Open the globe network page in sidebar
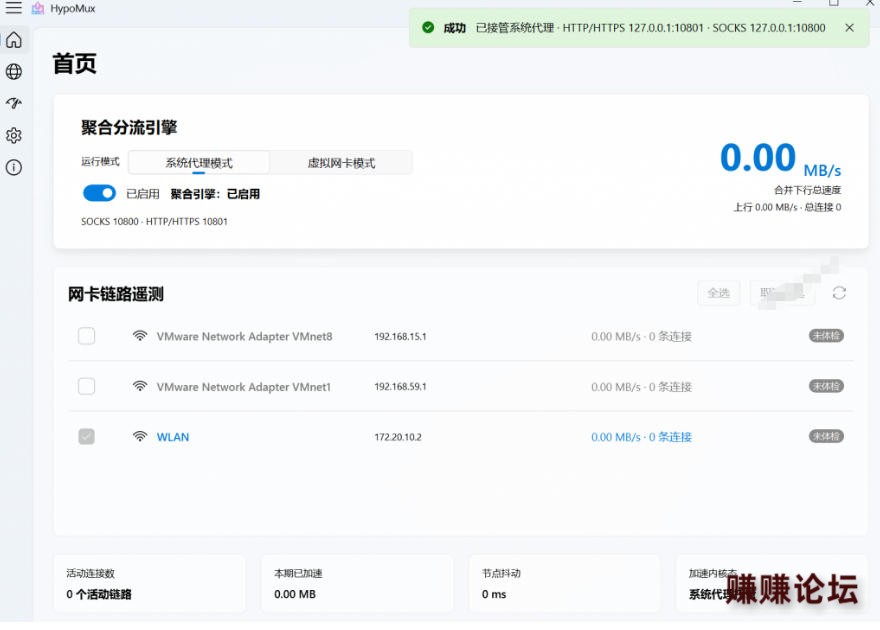Screen dimensions: 880x630 point(14,72)
